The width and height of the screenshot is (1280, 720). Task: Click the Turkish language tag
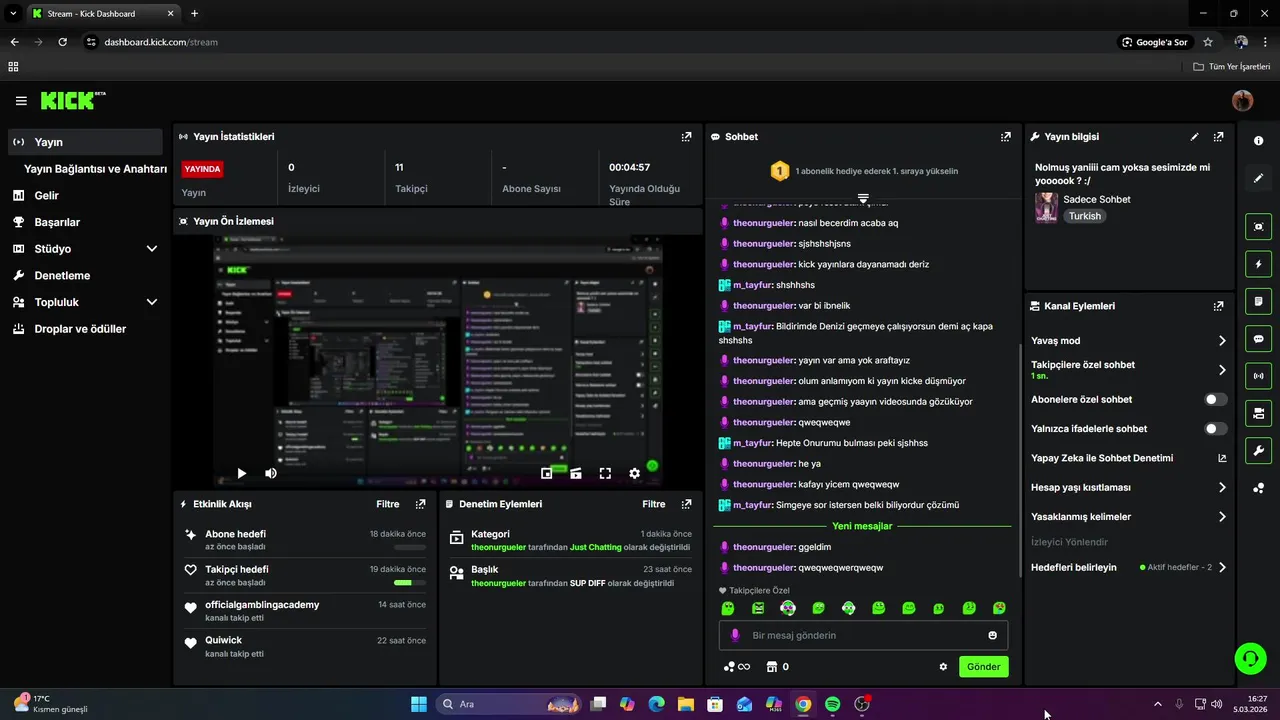(x=1085, y=216)
